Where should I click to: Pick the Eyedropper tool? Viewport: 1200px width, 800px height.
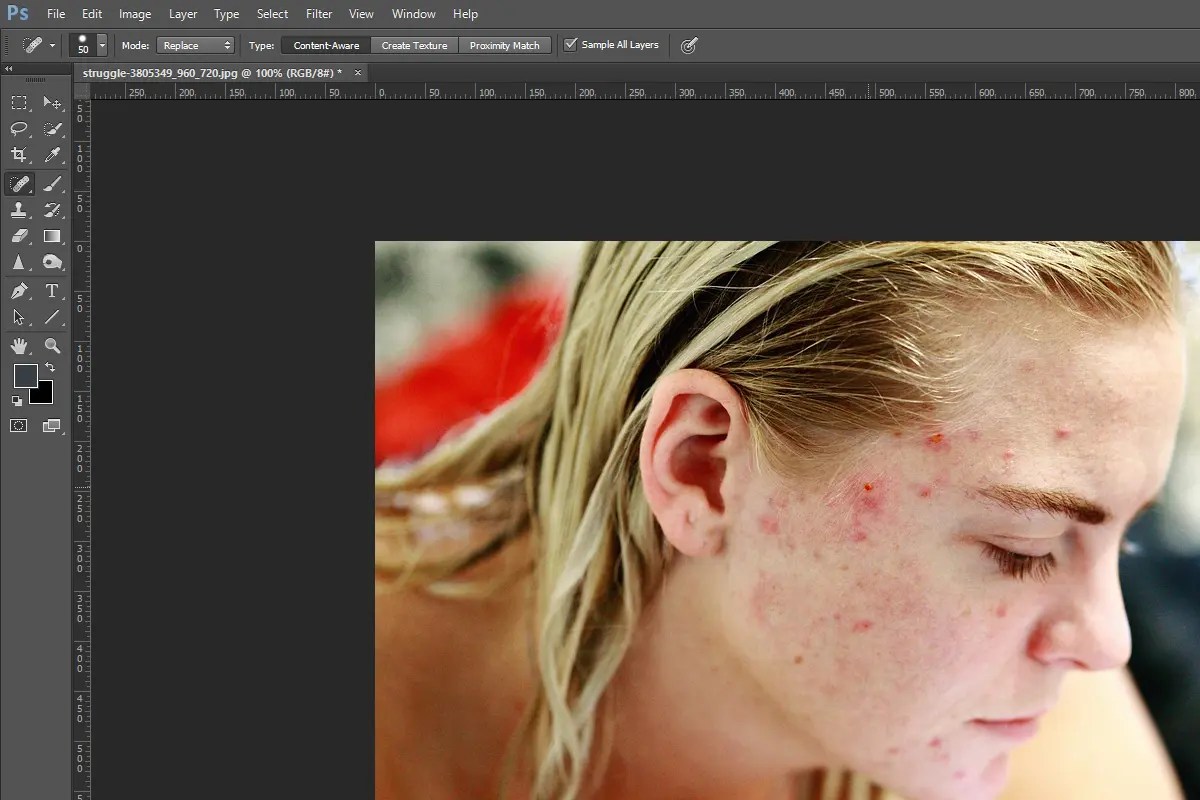point(52,155)
